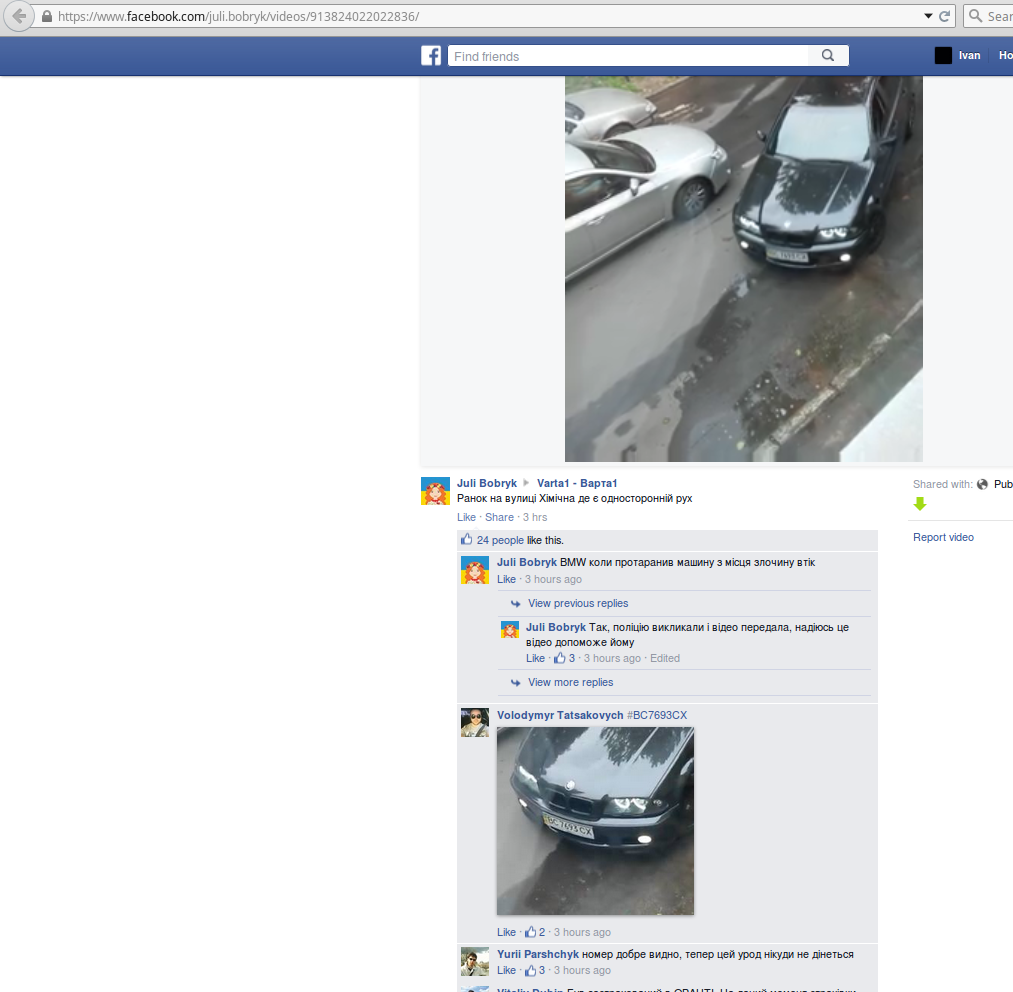Focus the Find friends search field
Screen dimensions: 1013x992
628,56
